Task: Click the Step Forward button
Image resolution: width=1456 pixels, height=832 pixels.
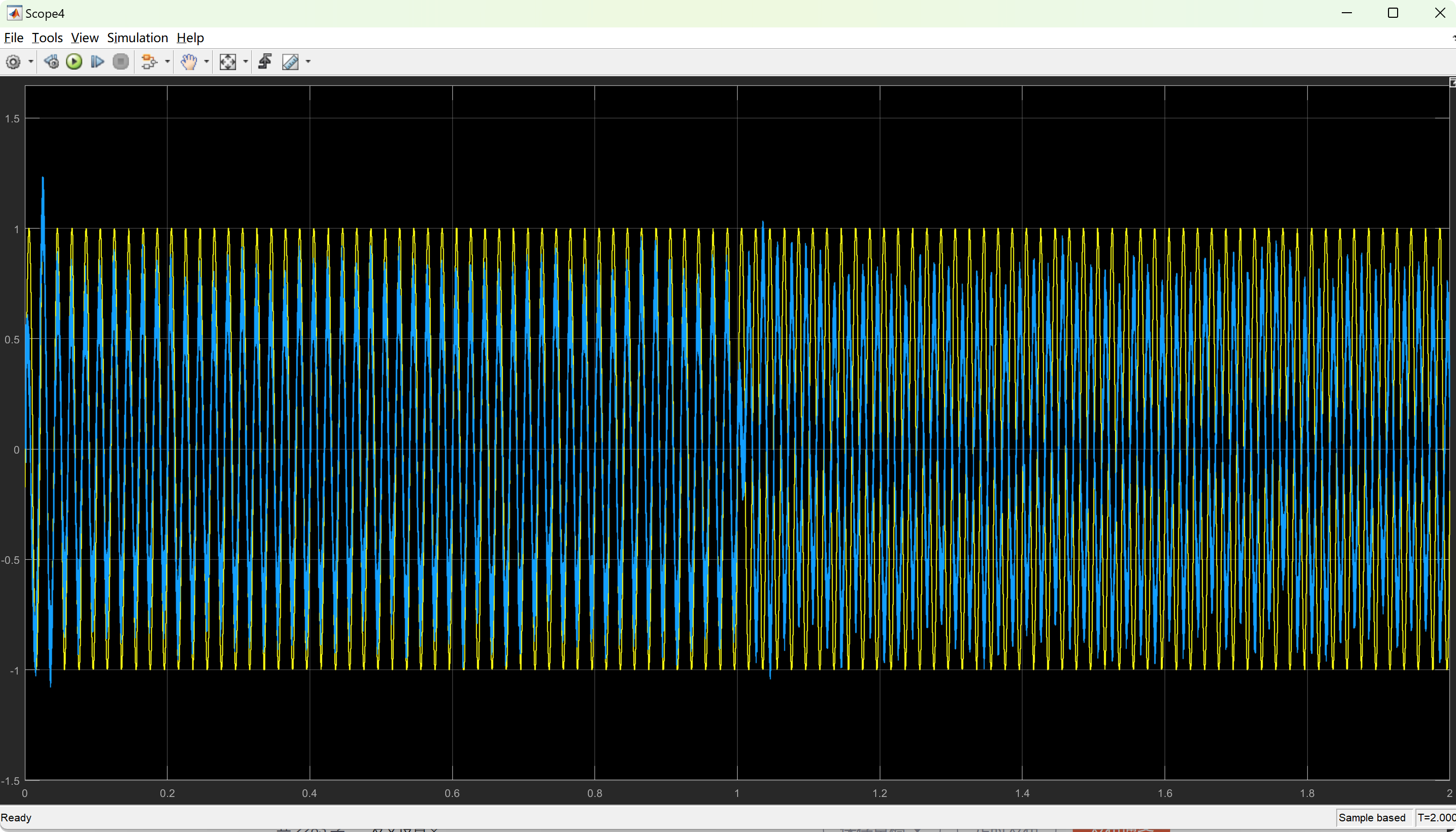Action: 97,62
